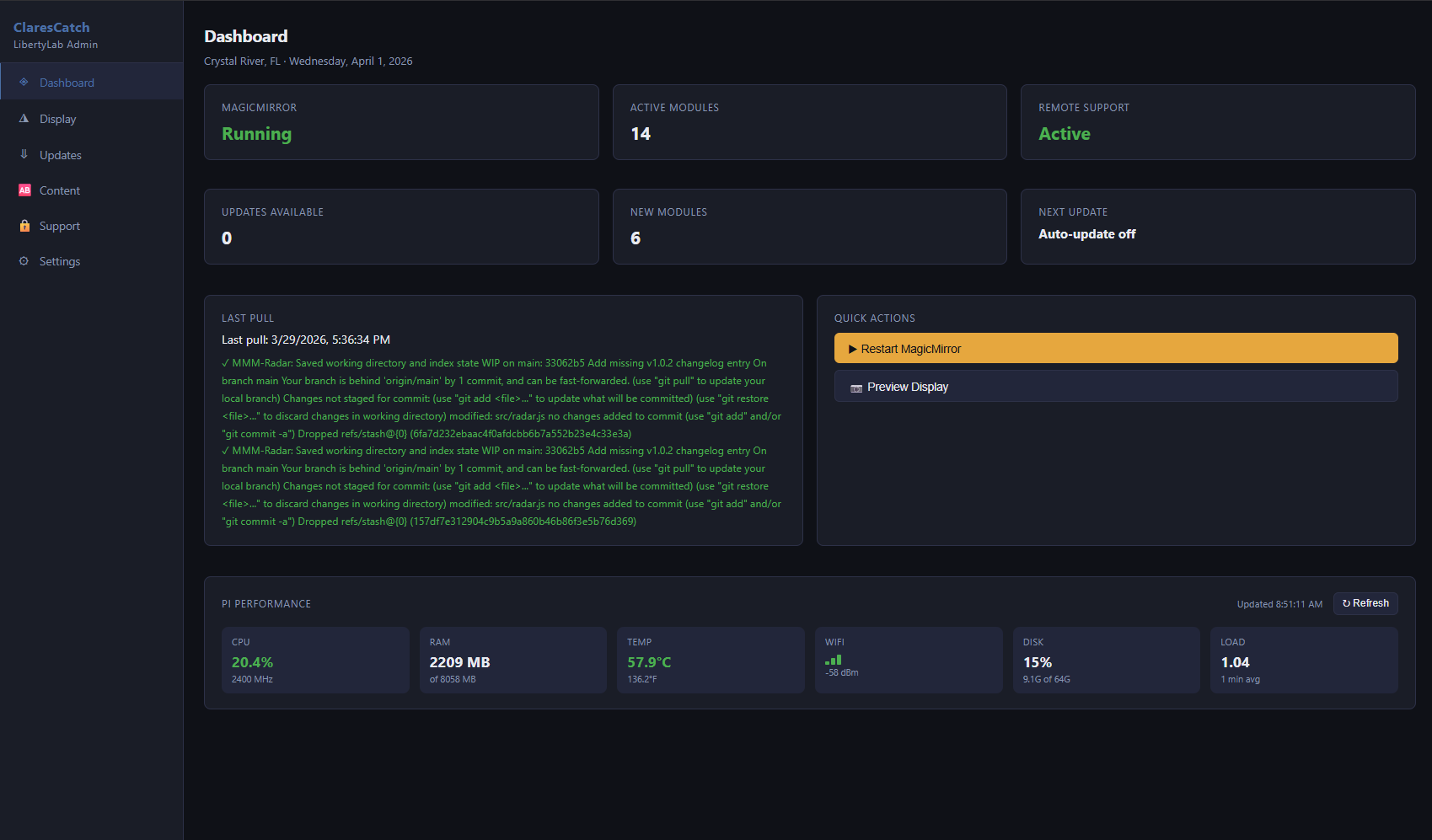Click the Support lock icon
The height and width of the screenshot is (840, 1432).
pos(24,225)
